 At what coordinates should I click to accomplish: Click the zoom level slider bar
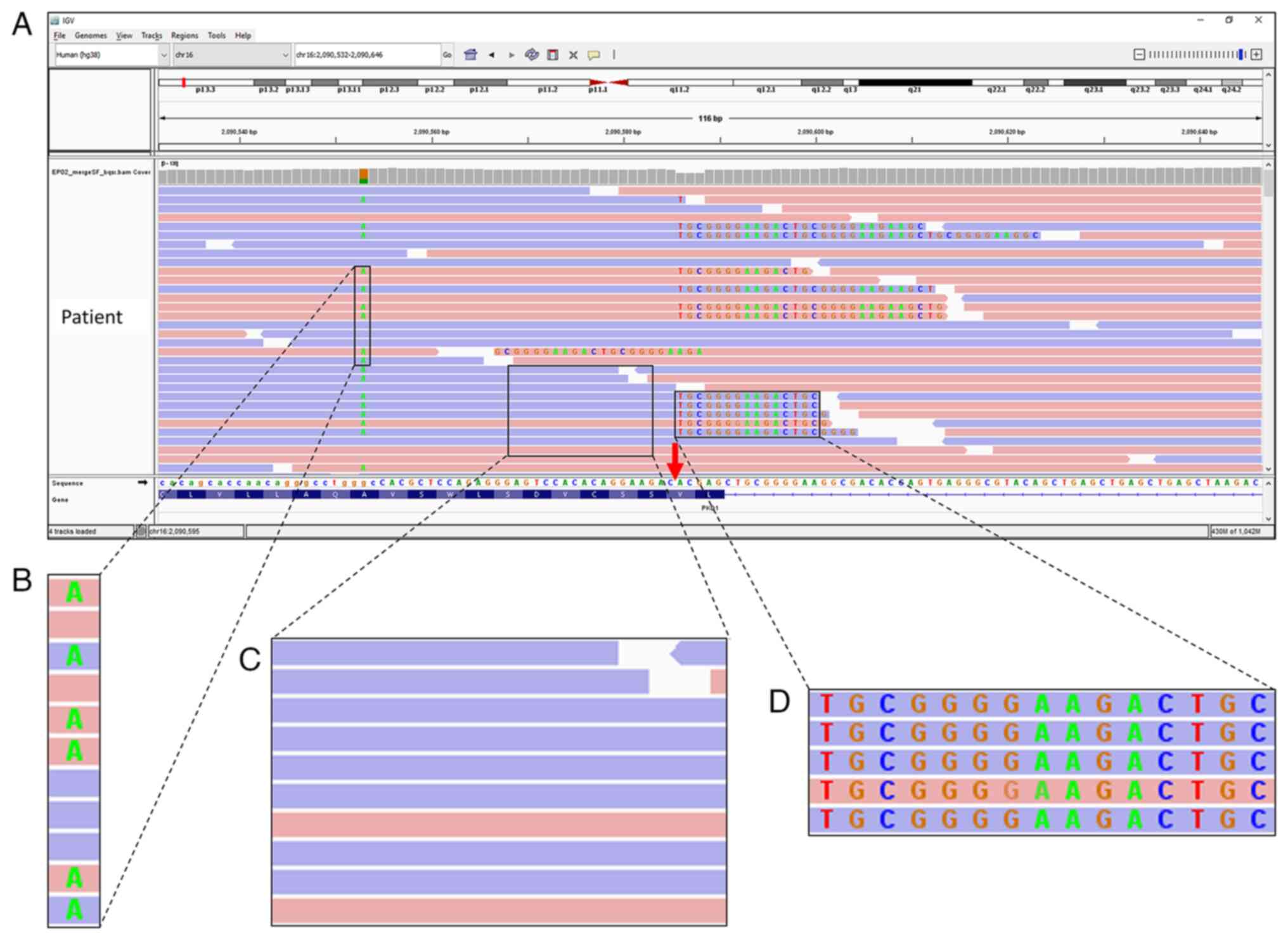pos(1197,55)
